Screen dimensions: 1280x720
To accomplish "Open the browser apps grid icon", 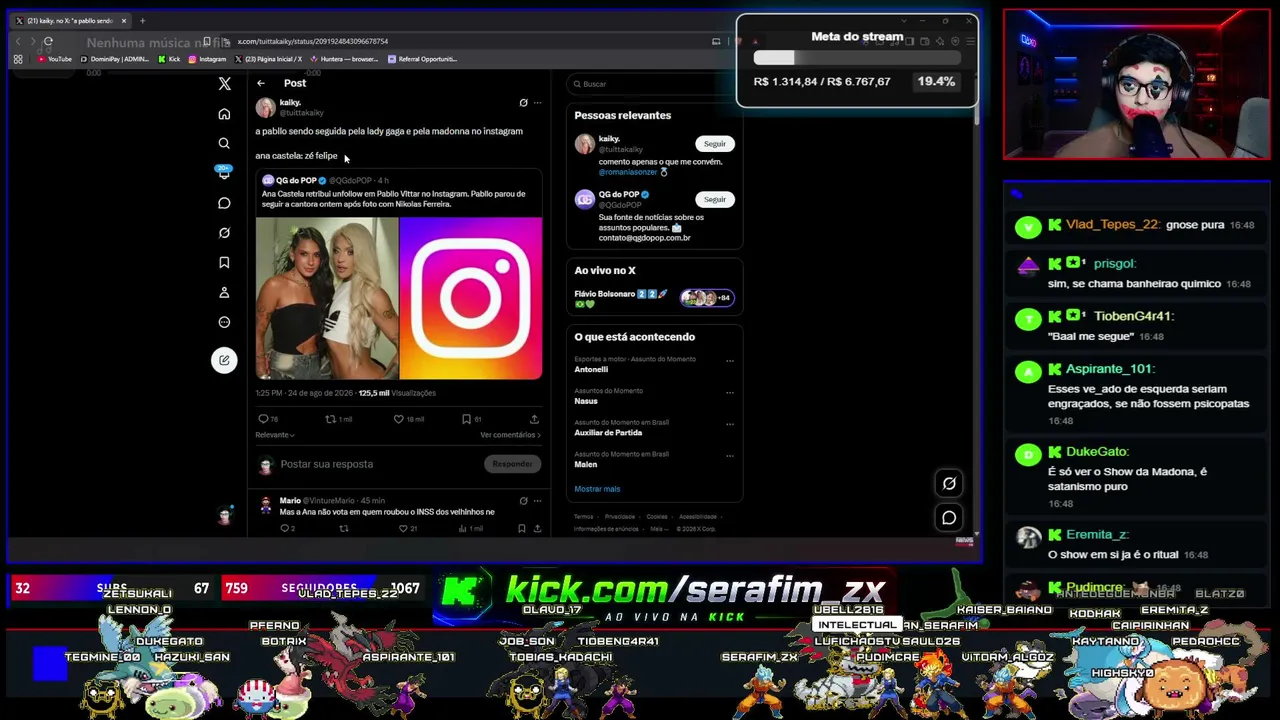I will [x=18, y=59].
